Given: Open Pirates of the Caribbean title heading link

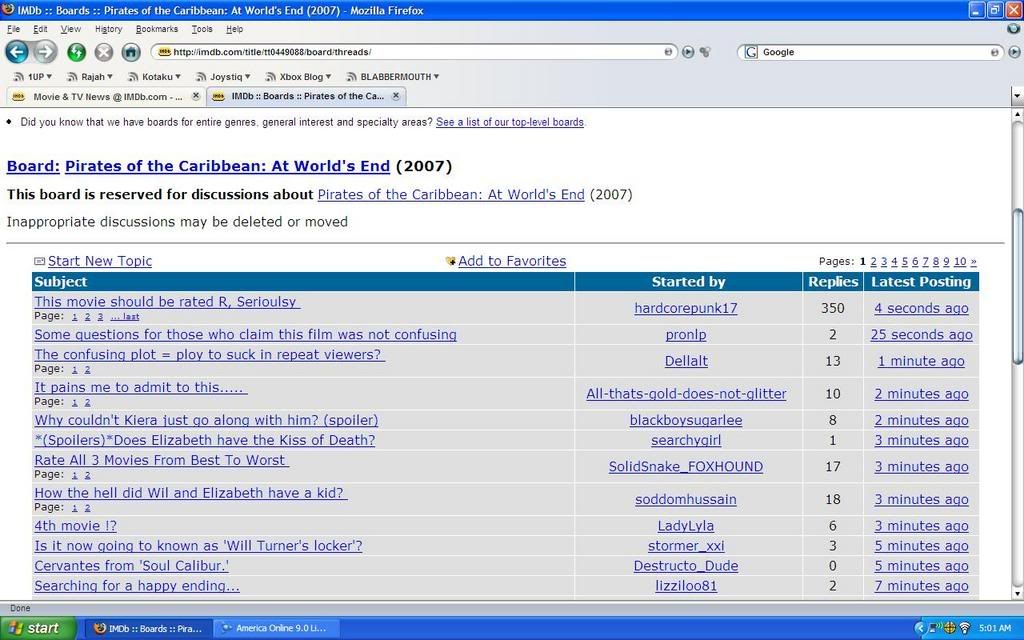Looking at the screenshot, I should (227, 167).
